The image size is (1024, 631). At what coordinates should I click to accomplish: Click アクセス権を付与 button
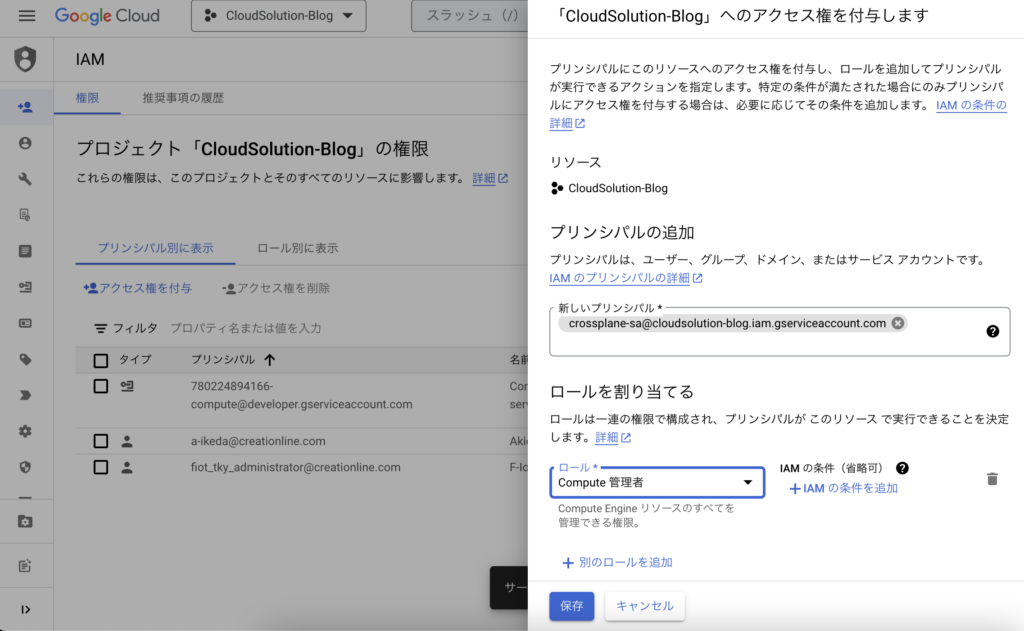pyautogui.click(x=137, y=288)
